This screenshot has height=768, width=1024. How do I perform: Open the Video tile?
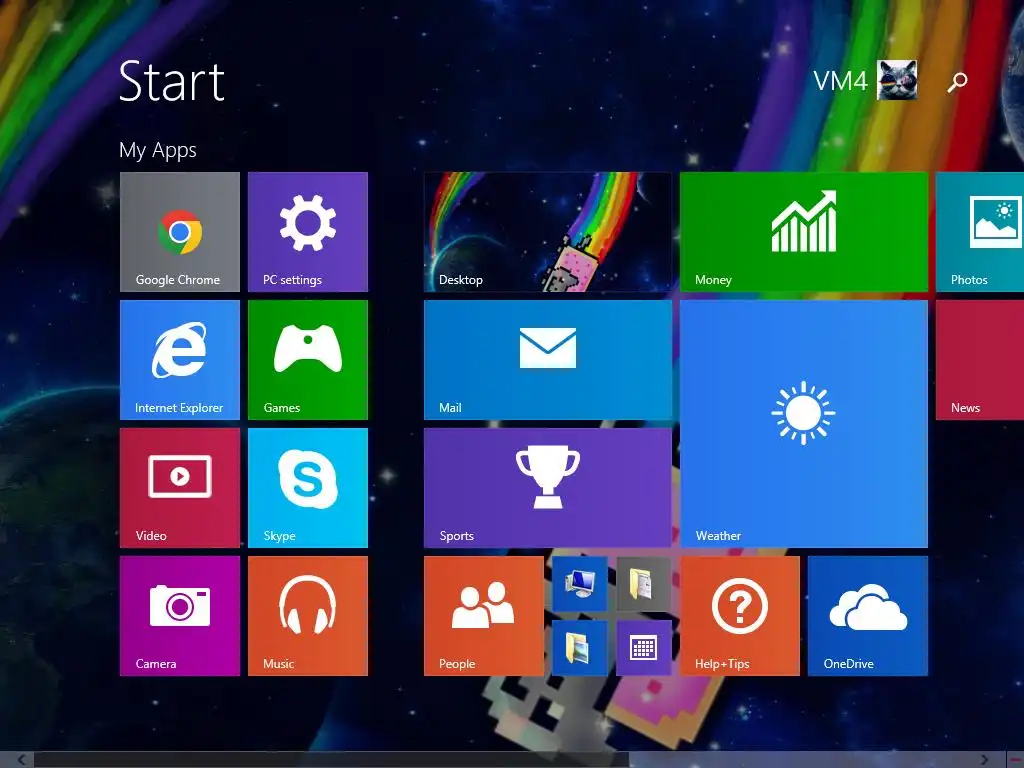180,488
